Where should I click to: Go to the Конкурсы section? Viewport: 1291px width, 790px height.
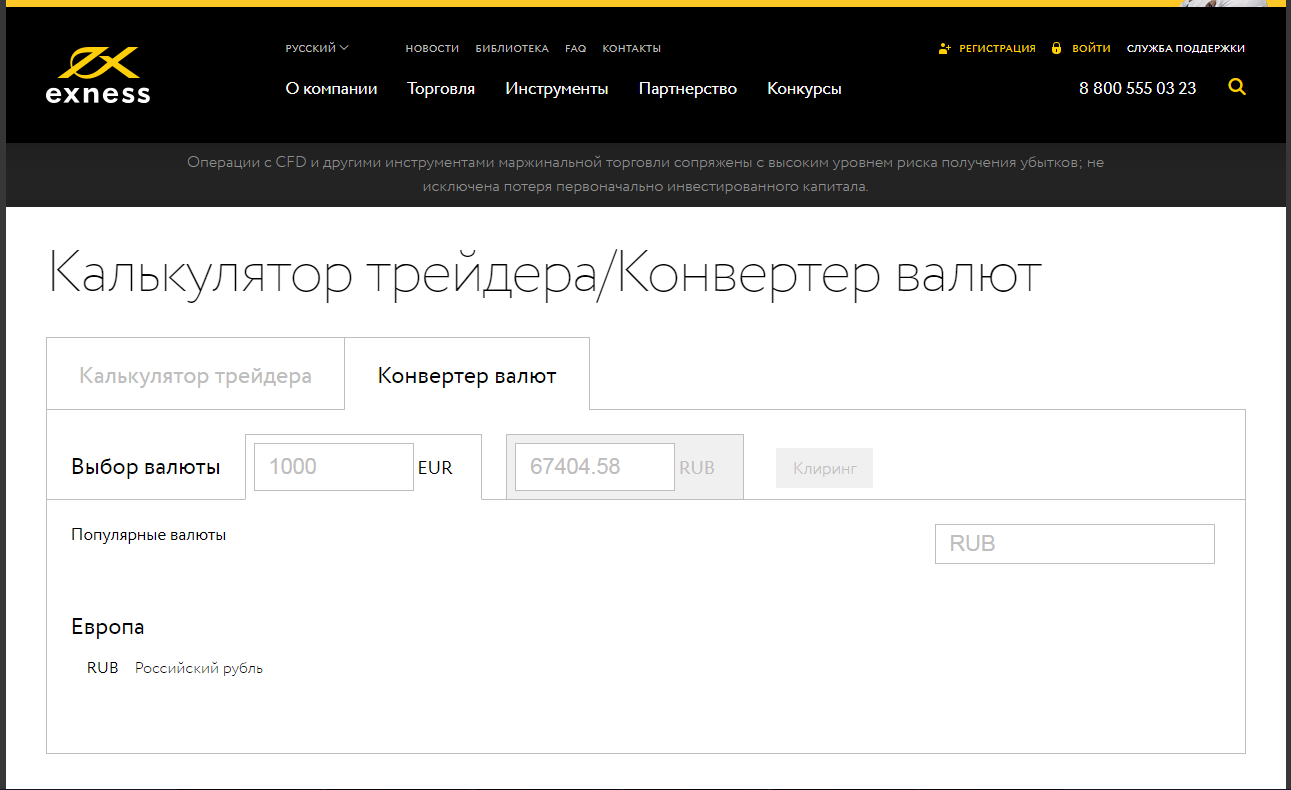[x=804, y=89]
